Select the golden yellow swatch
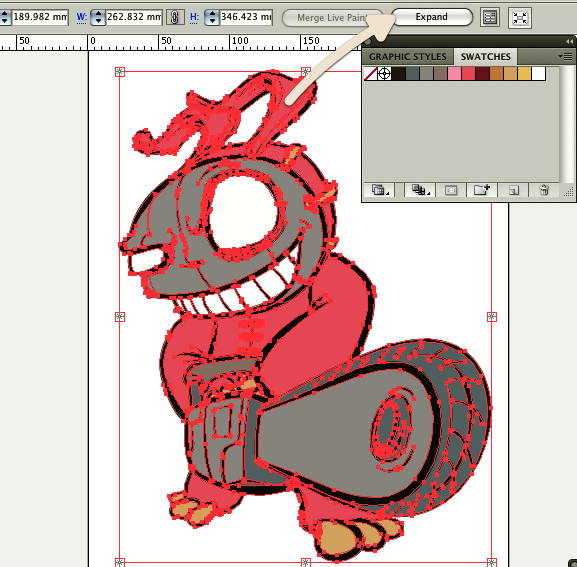 (524, 74)
